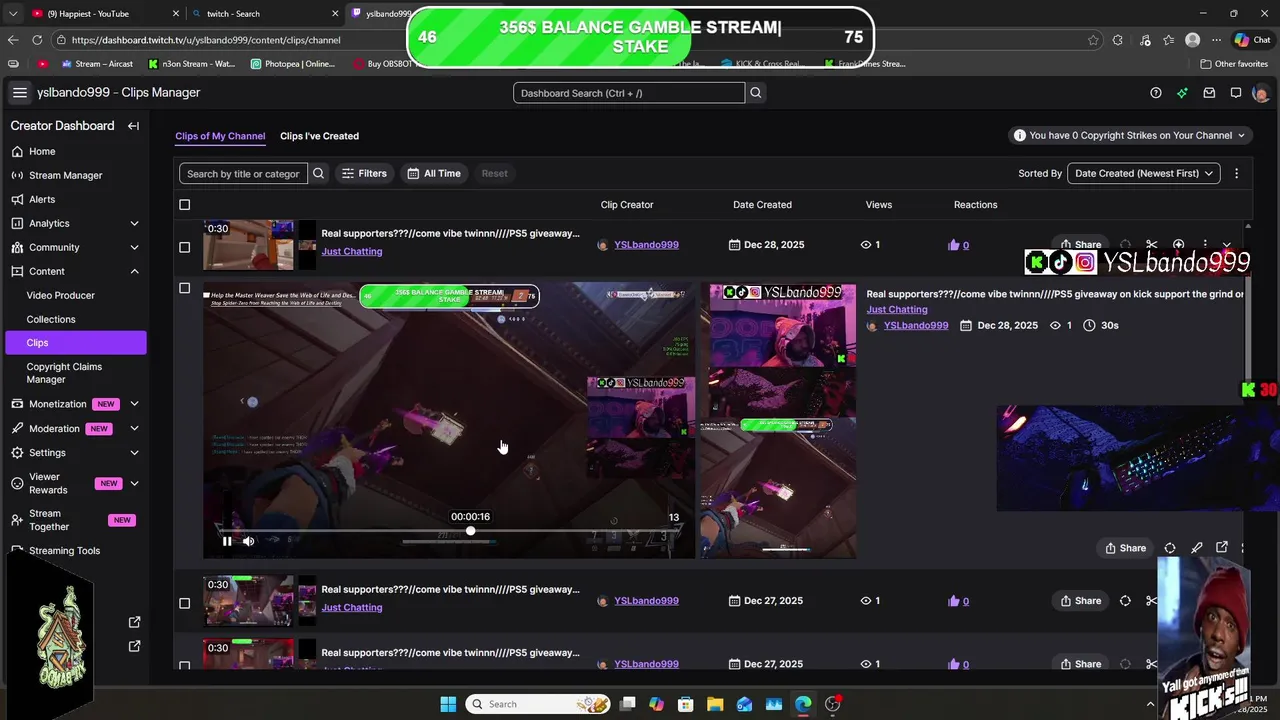Collapse the top Dec 28 row chevron
1280x720 pixels.
point(1227,245)
